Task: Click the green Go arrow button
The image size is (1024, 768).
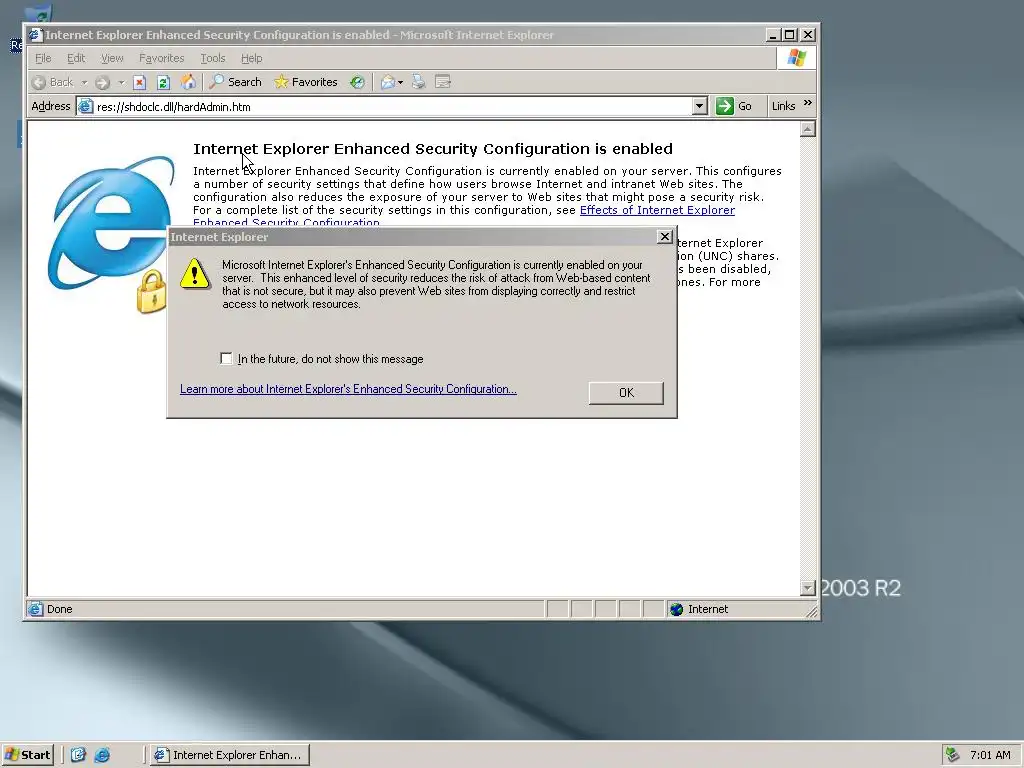Action: [724, 106]
